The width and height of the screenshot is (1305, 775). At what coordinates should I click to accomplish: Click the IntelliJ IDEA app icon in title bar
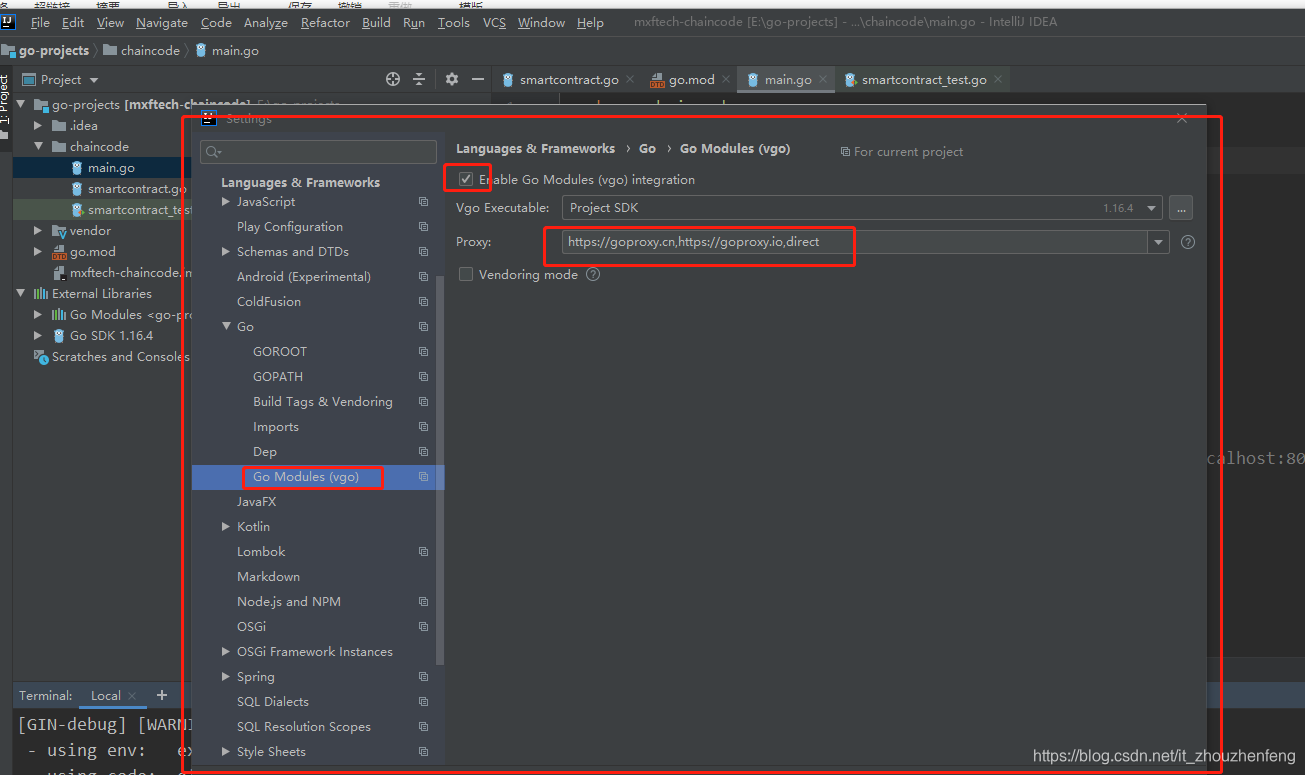pos(8,21)
